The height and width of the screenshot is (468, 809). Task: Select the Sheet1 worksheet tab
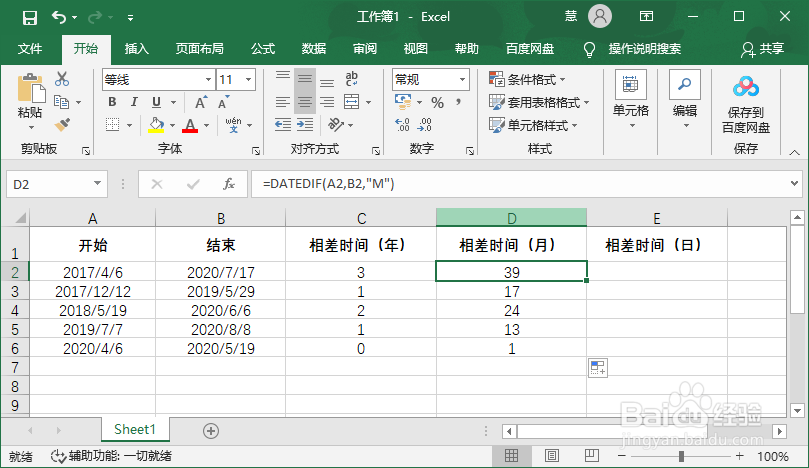pos(135,429)
